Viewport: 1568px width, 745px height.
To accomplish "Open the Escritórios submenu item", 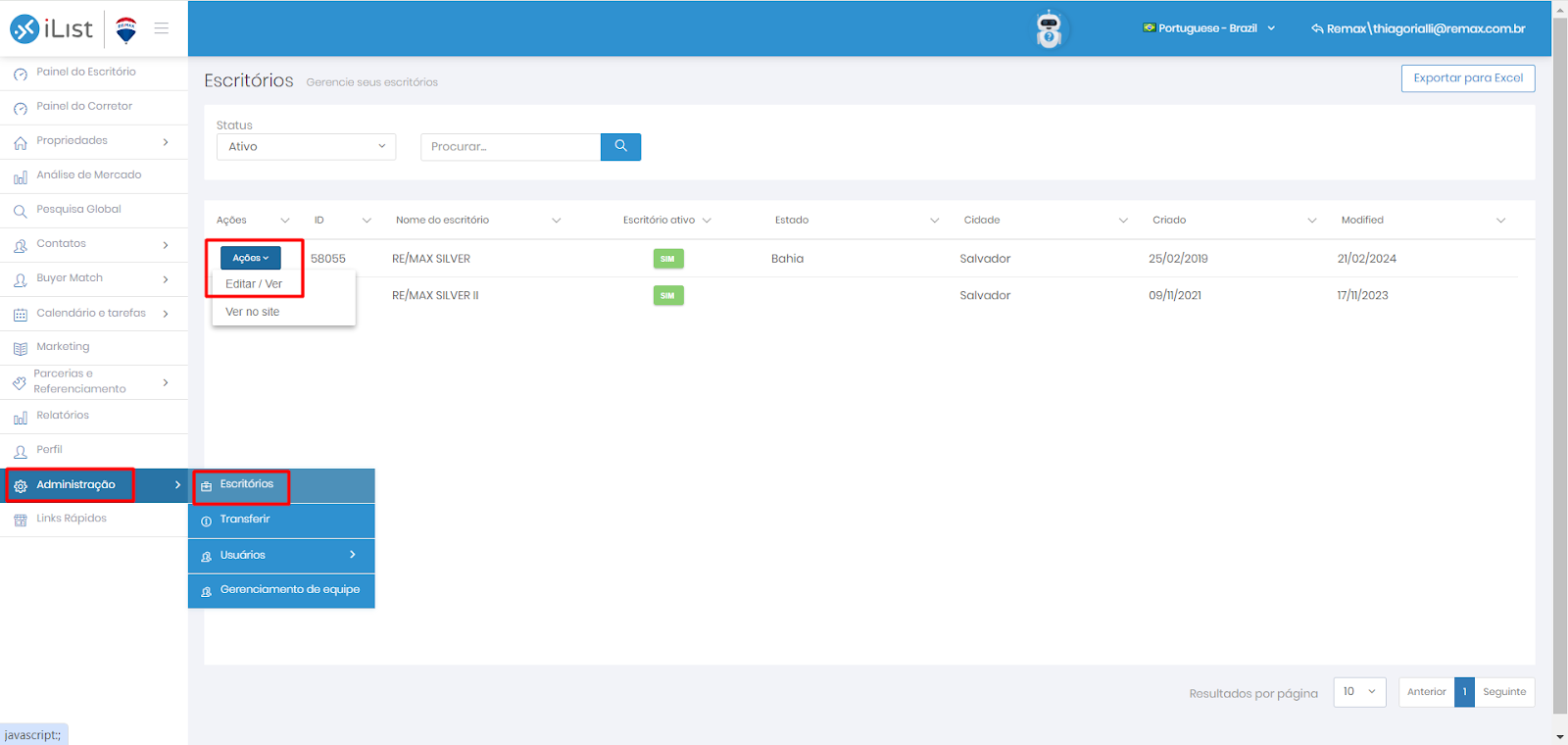I will (281, 485).
